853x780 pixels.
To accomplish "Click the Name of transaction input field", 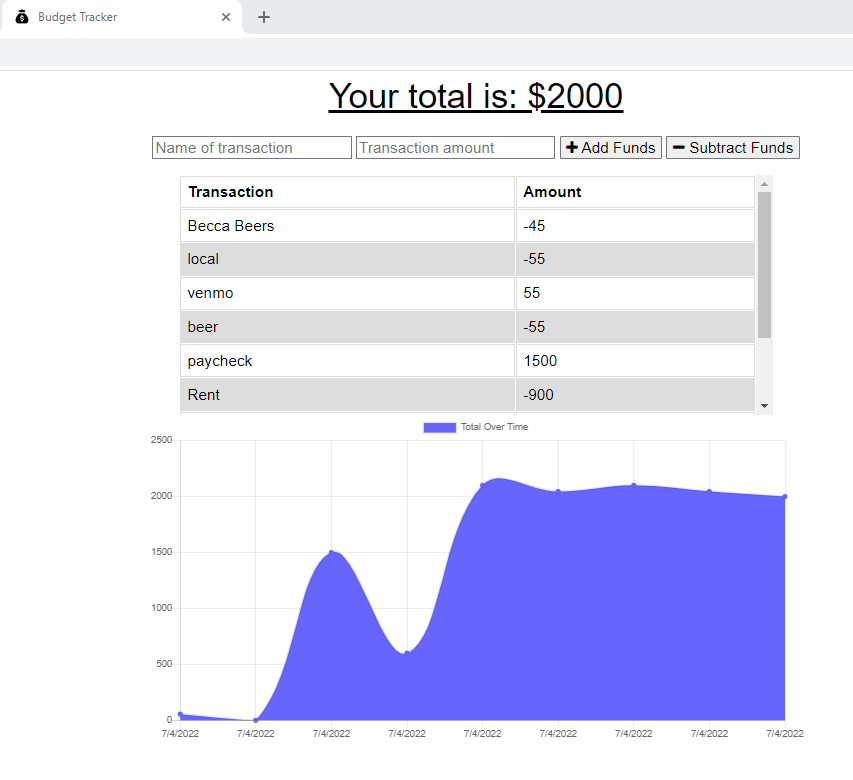I will (x=251, y=147).
